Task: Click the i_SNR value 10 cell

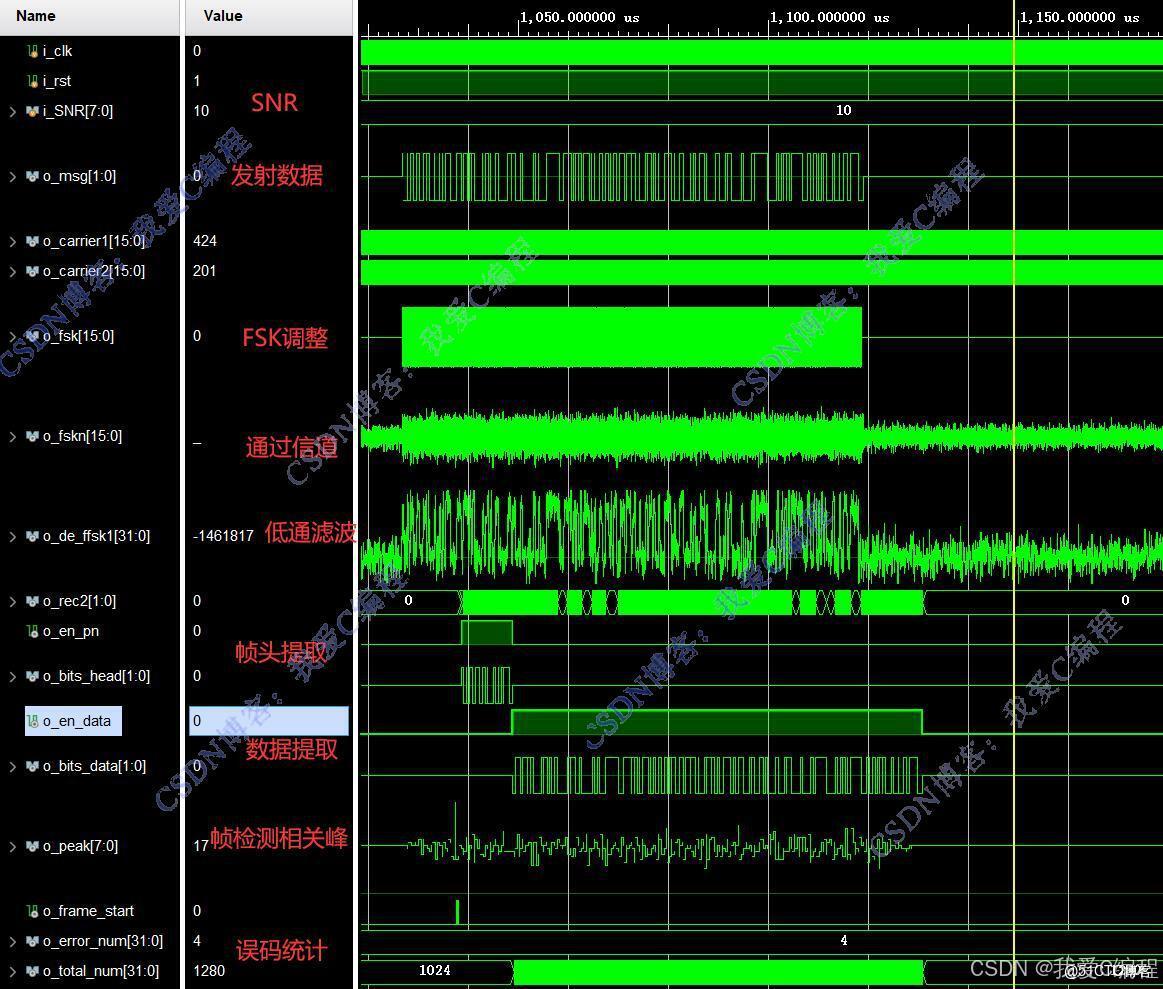Action: point(201,111)
